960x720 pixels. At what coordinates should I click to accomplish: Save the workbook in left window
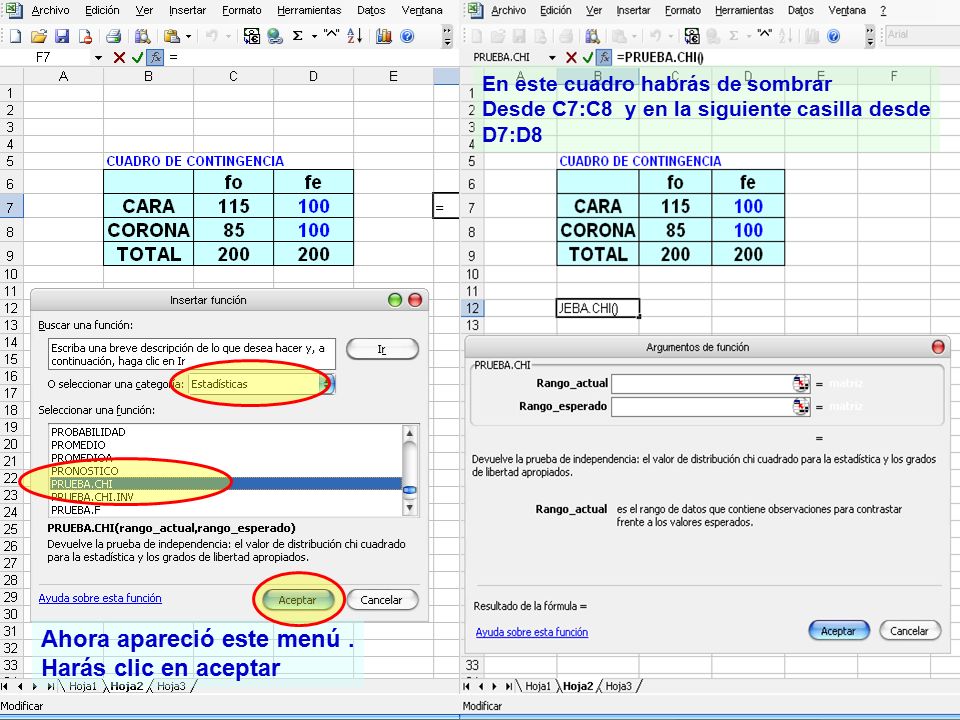(x=62, y=36)
